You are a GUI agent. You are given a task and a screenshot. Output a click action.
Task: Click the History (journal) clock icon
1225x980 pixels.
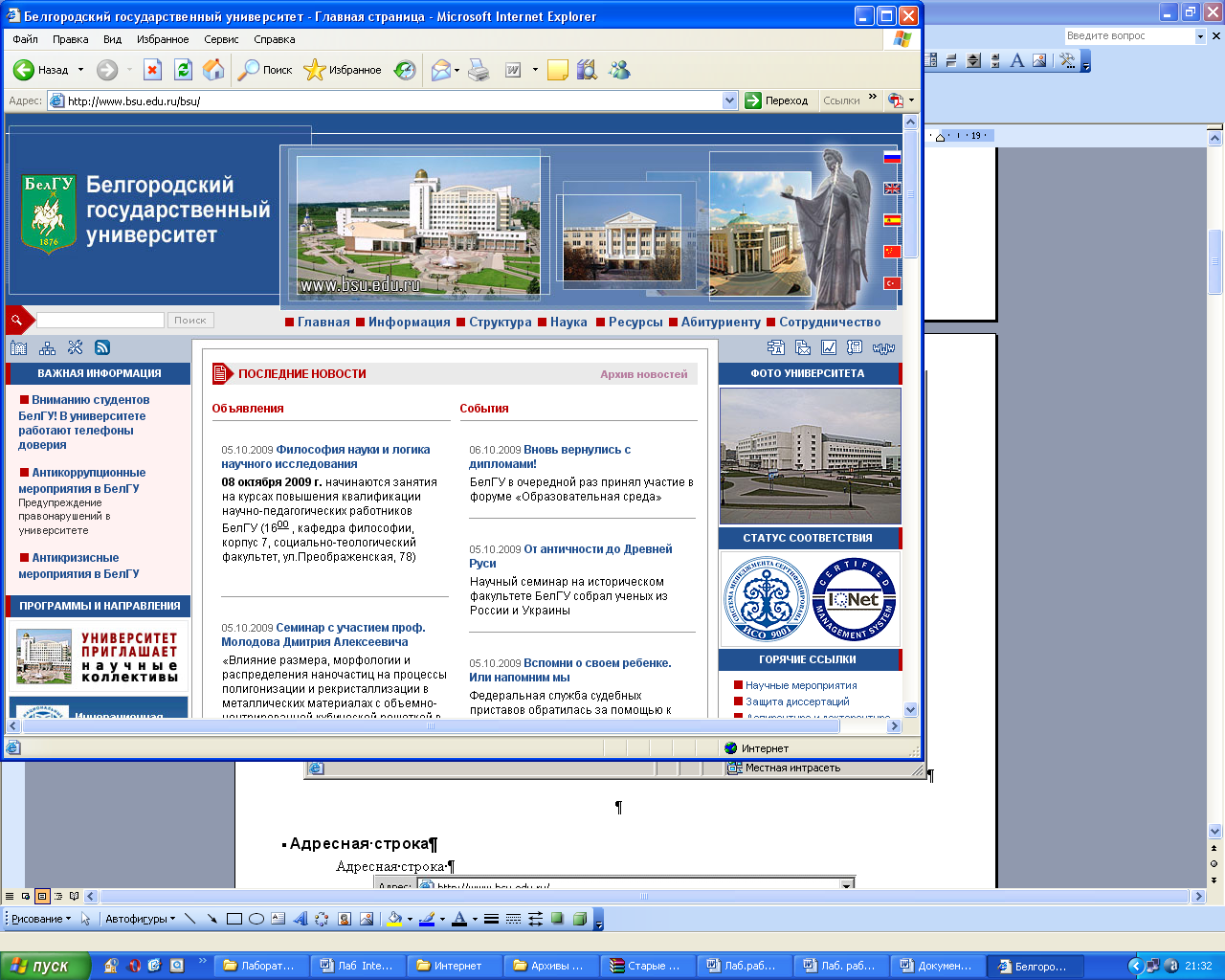click(x=406, y=70)
